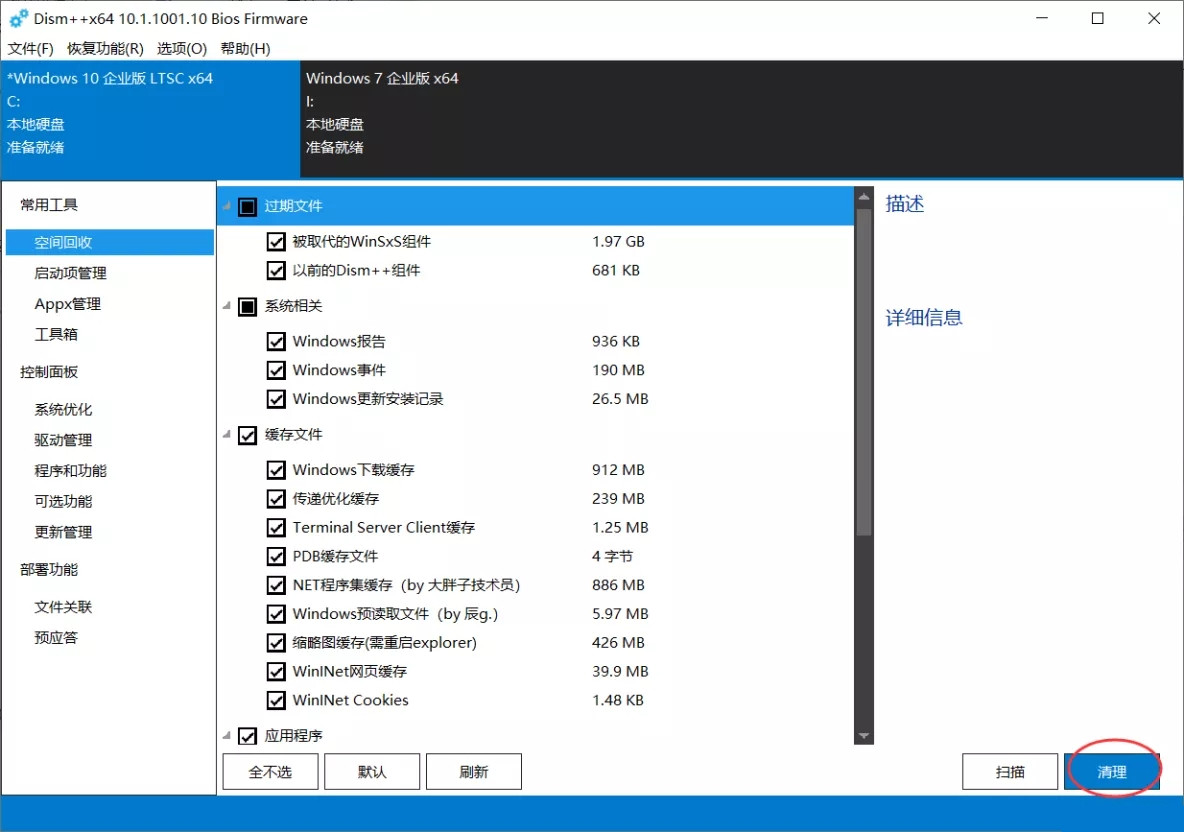
Task: Open Appx管理 in the sidebar
Action: click(67, 304)
